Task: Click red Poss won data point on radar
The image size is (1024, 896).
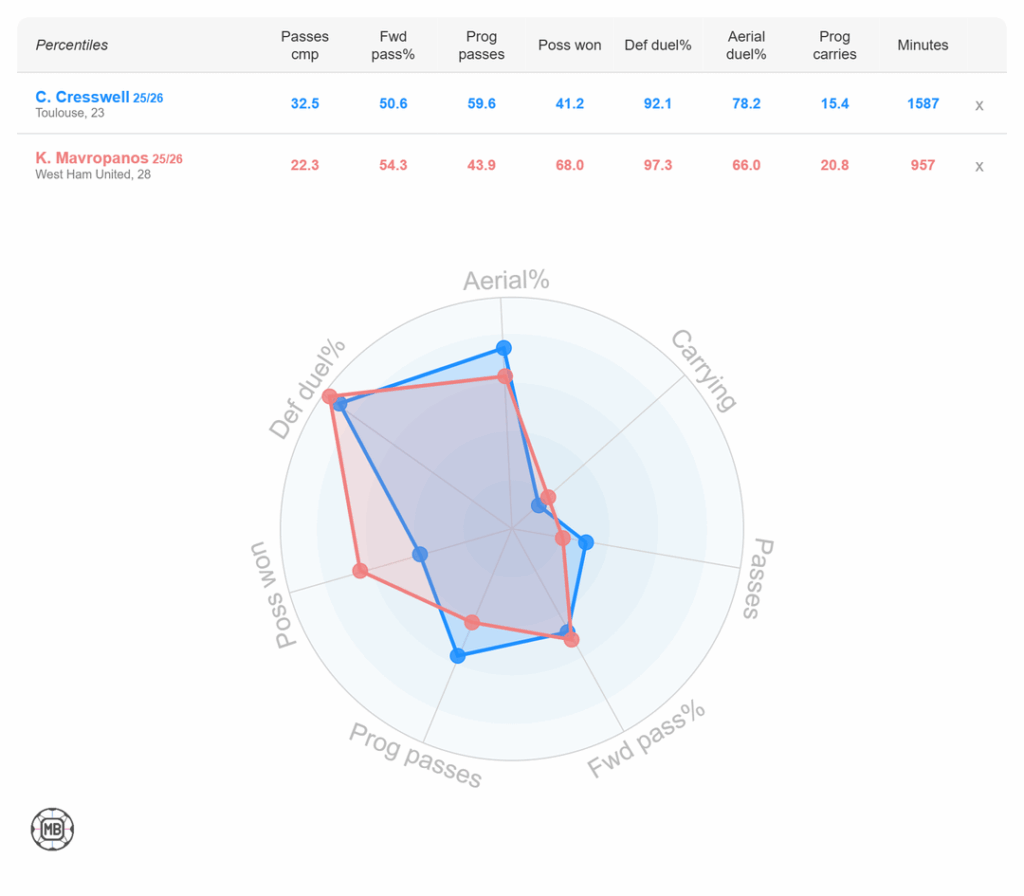Action: pos(361,571)
